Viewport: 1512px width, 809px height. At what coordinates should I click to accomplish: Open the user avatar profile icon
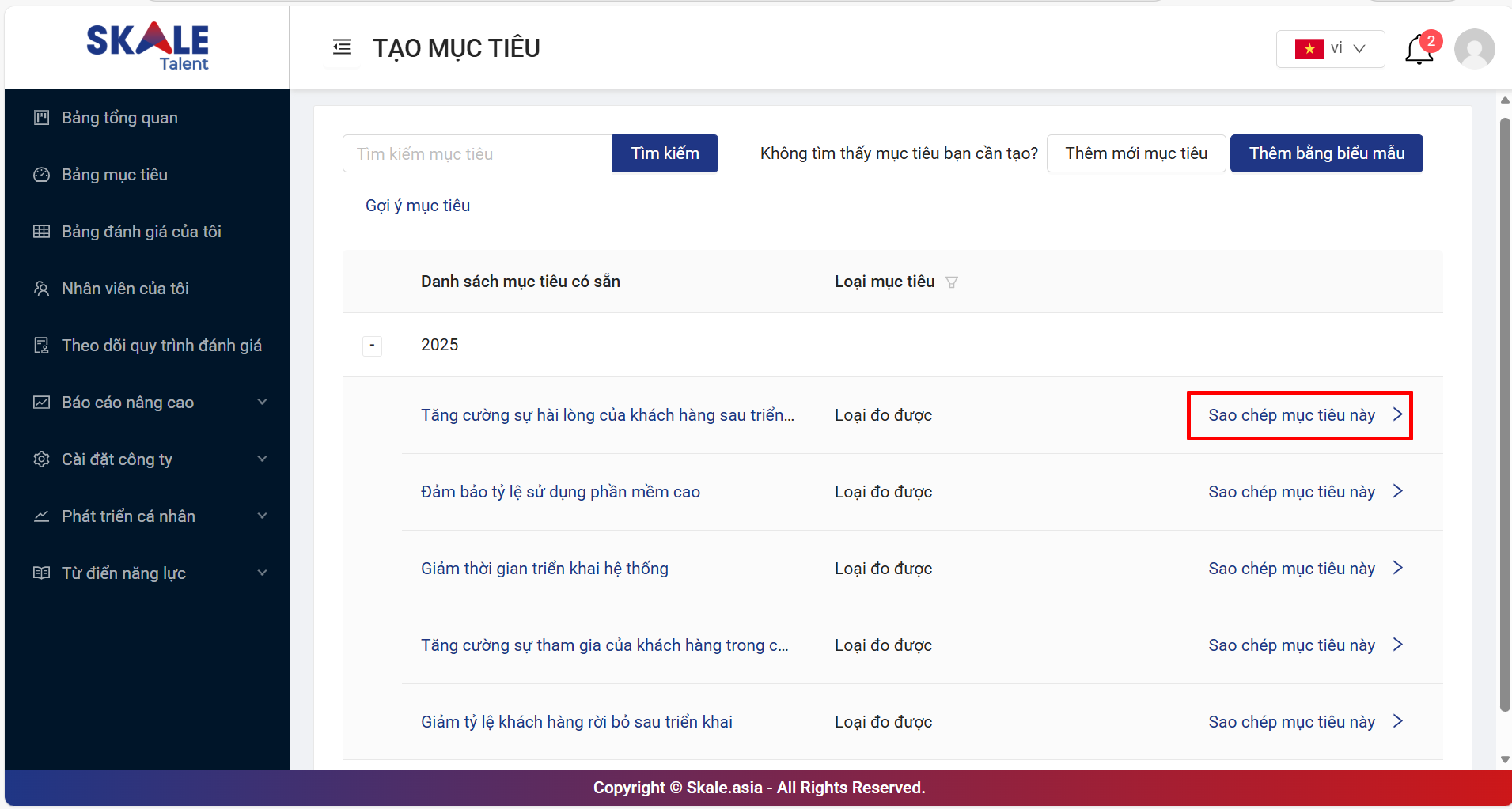[1474, 49]
